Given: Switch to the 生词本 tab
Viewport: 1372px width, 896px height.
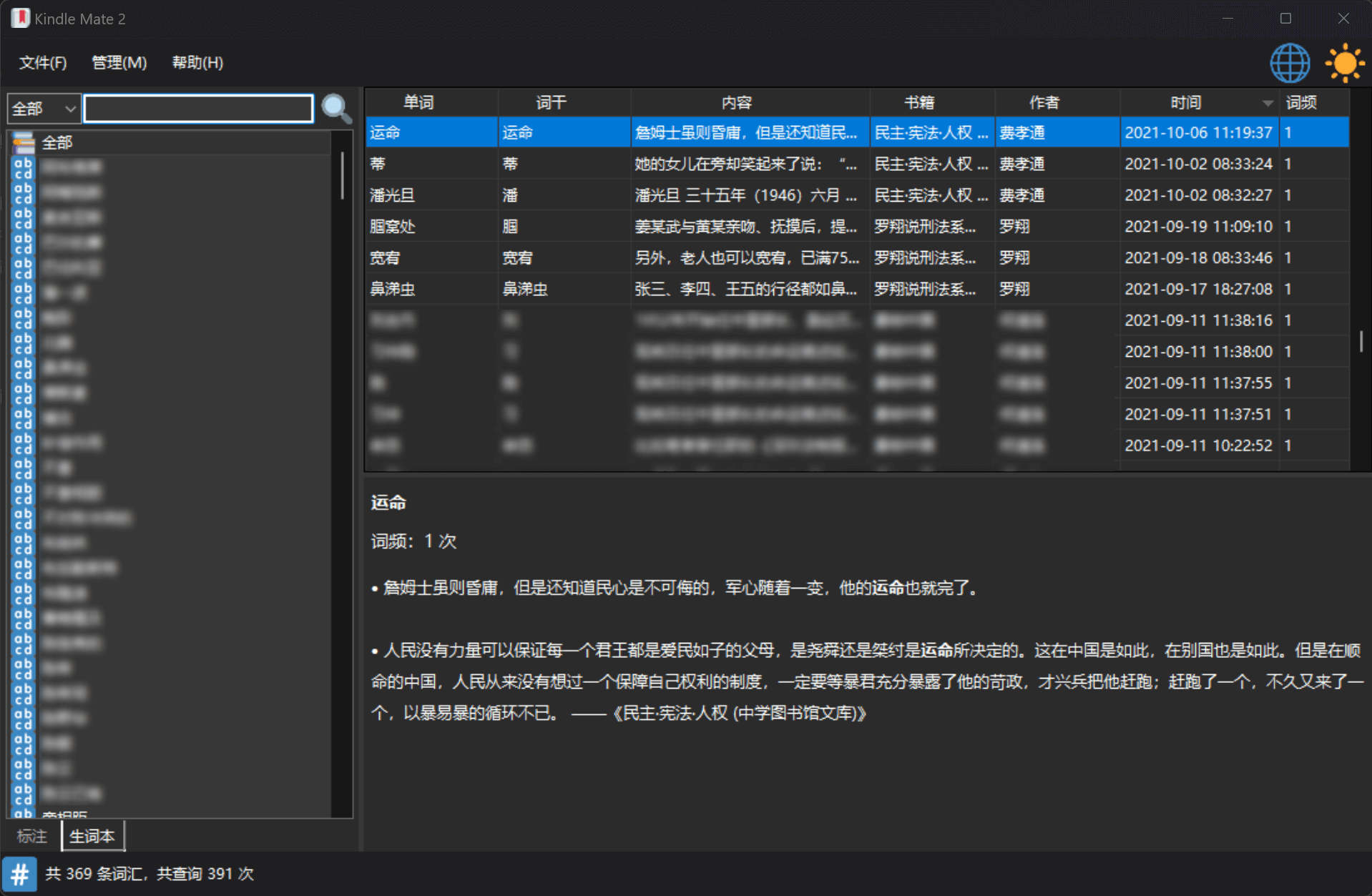Looking at the screenshot, I should 92,836.
